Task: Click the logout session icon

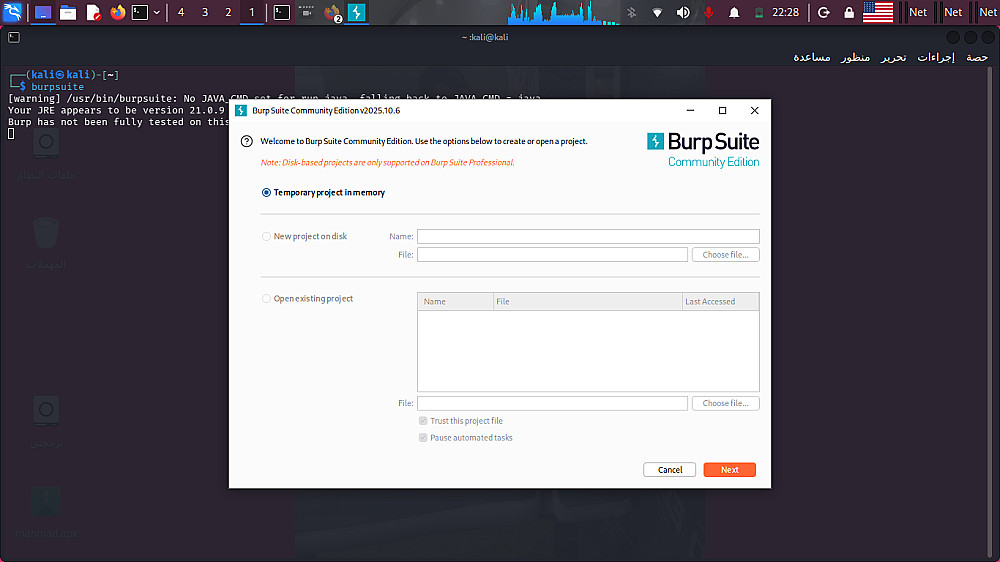Action: pos(823,12)
